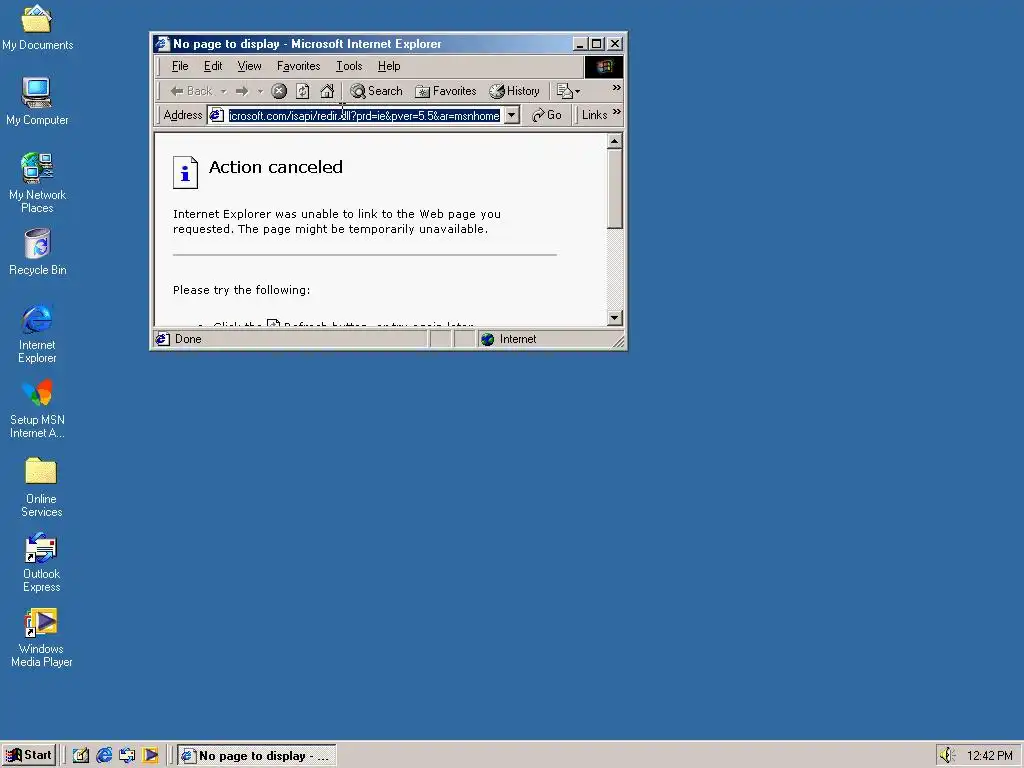Expand the Edit button dropdown arrow

tap(577, 91)
